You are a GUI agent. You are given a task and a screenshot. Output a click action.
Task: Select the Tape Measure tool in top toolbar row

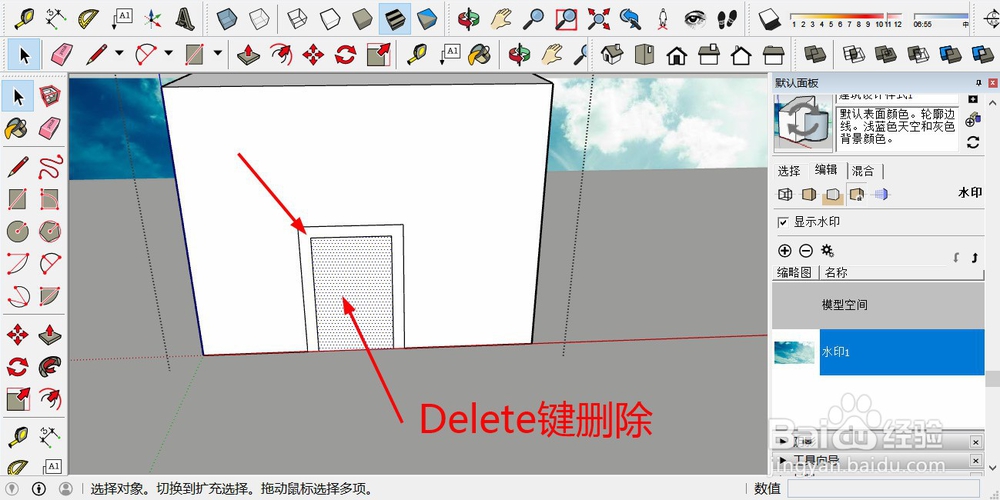click(25, 18)
